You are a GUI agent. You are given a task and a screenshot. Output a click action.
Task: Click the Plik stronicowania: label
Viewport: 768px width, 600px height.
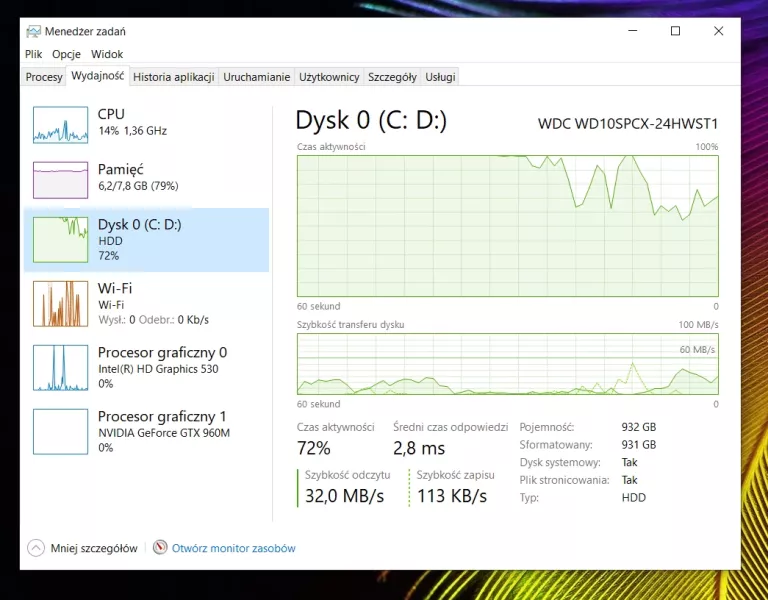[x=564, y=480]
